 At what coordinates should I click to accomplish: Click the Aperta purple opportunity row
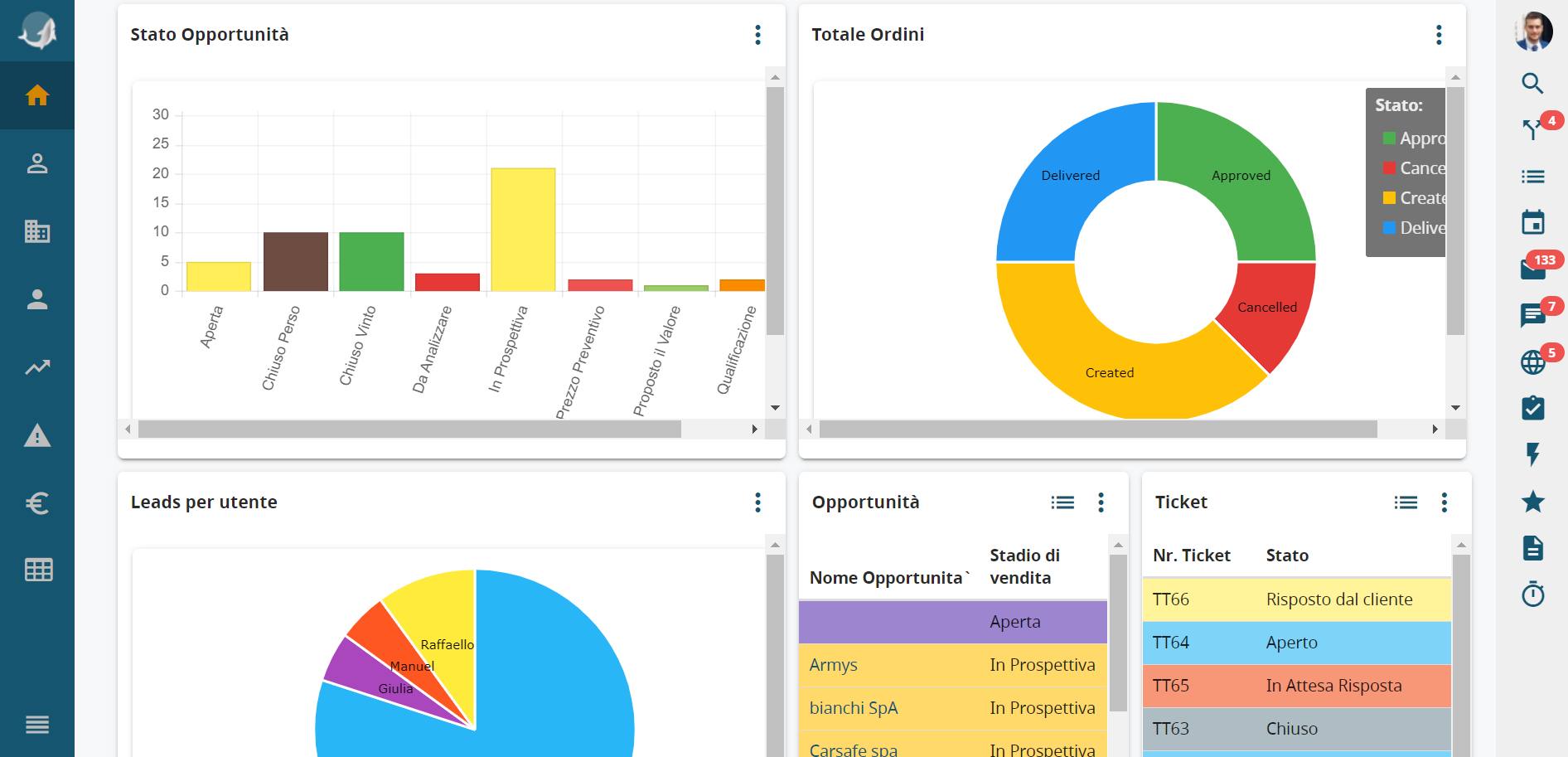click(x=952, y=622)
